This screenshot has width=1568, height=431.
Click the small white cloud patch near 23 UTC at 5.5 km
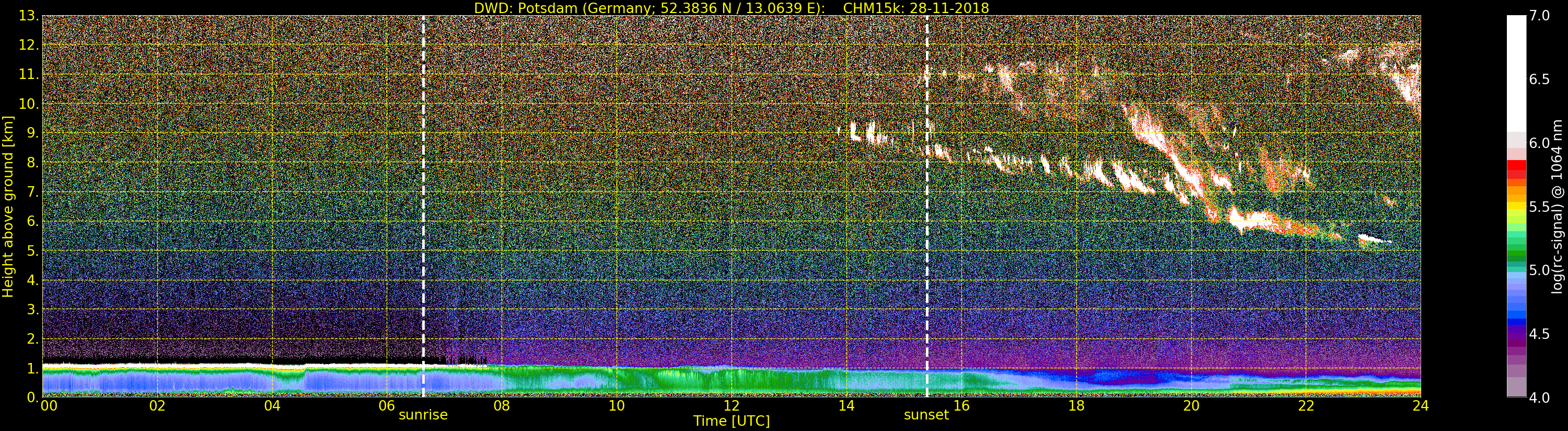1373,239
